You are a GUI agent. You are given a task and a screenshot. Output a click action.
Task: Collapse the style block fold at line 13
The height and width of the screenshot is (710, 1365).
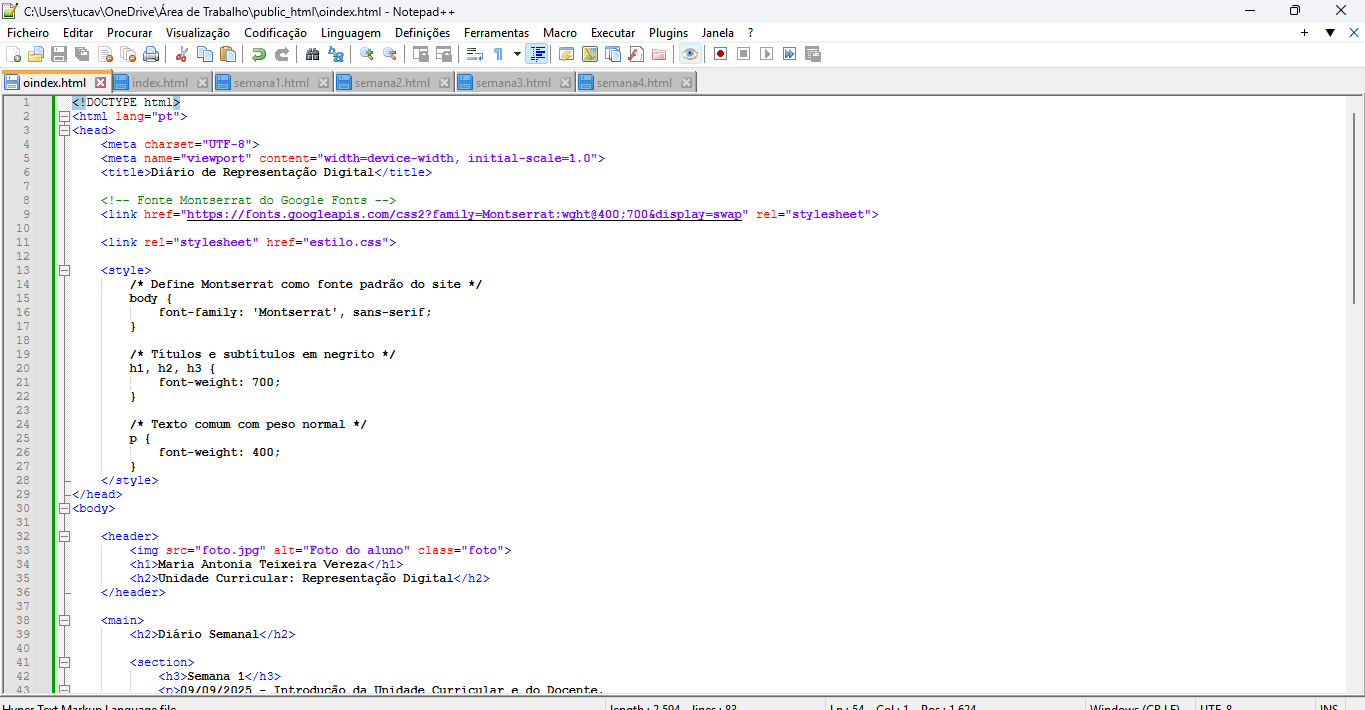pyautogui.click(x=63, y=270)
